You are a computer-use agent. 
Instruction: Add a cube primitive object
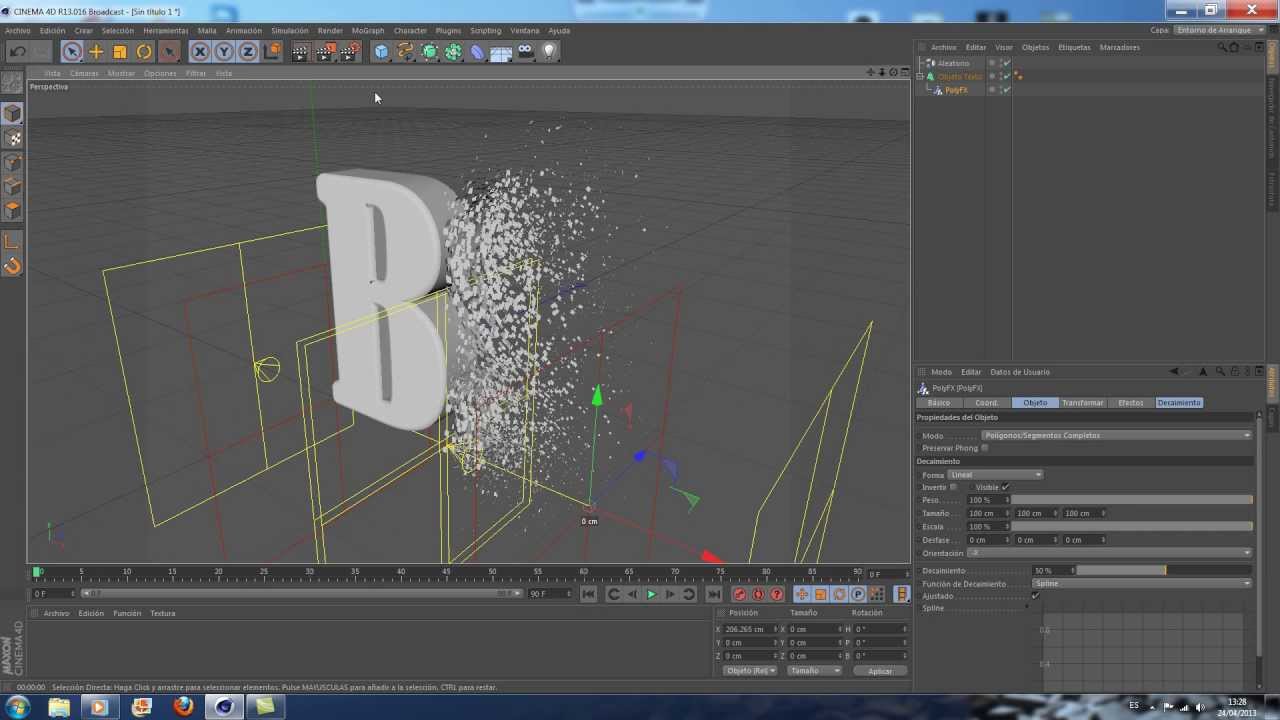pos(381,52)
